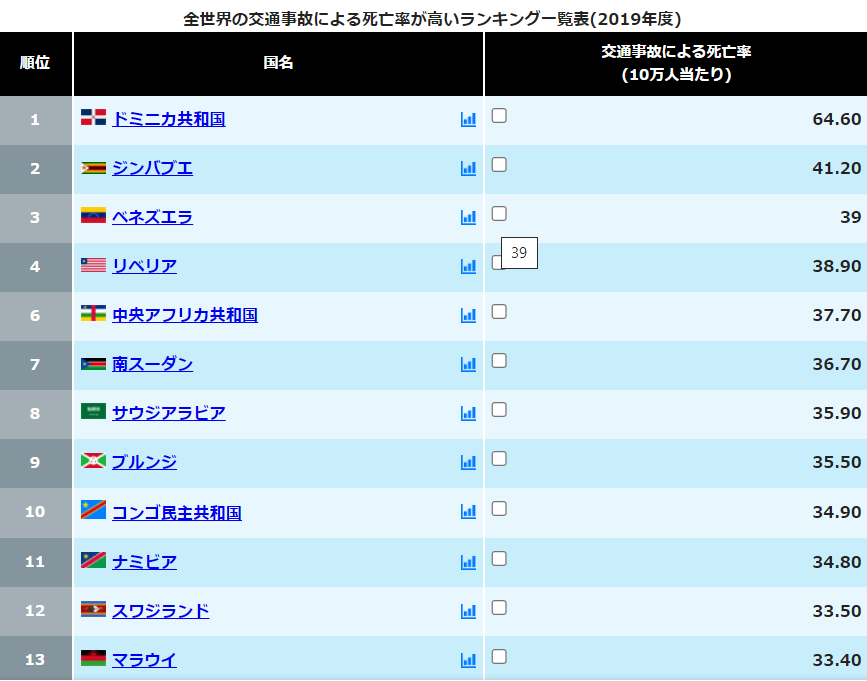Click the マラウイ bar chart icon
This screenshot has height=681, width=867.
pos(468,660)
